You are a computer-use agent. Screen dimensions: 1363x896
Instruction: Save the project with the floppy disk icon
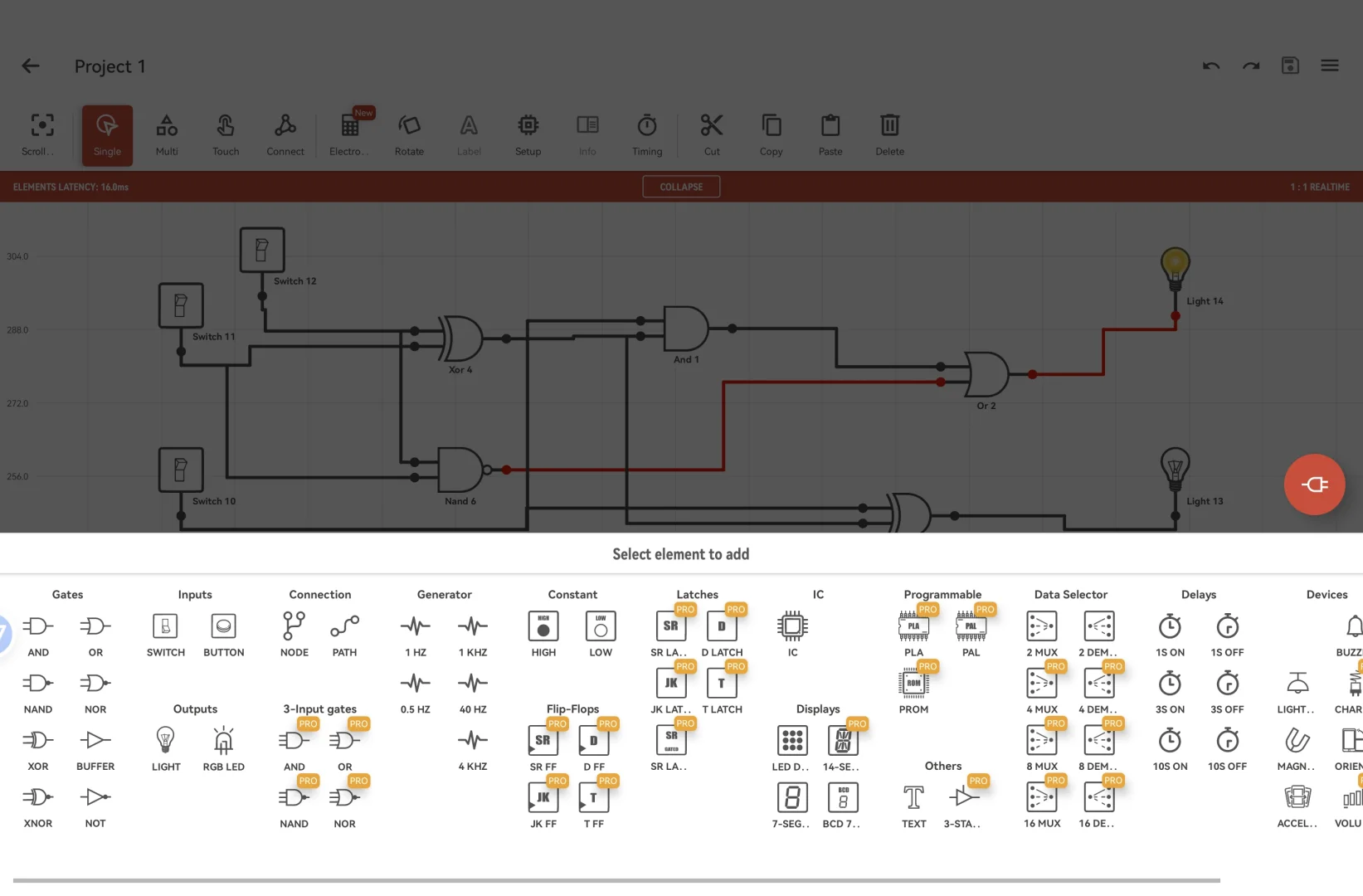(x=1290, y=66)
